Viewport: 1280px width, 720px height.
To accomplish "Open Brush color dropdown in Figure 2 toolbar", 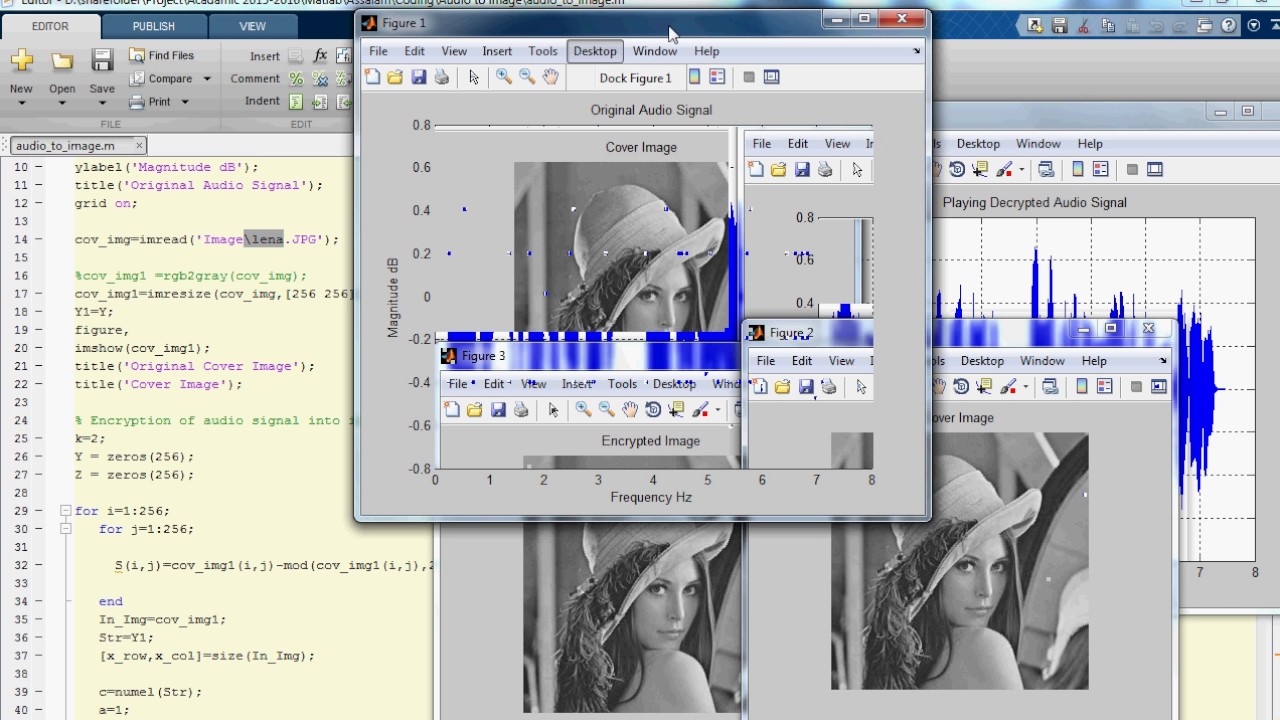I will coord(1025,387).
